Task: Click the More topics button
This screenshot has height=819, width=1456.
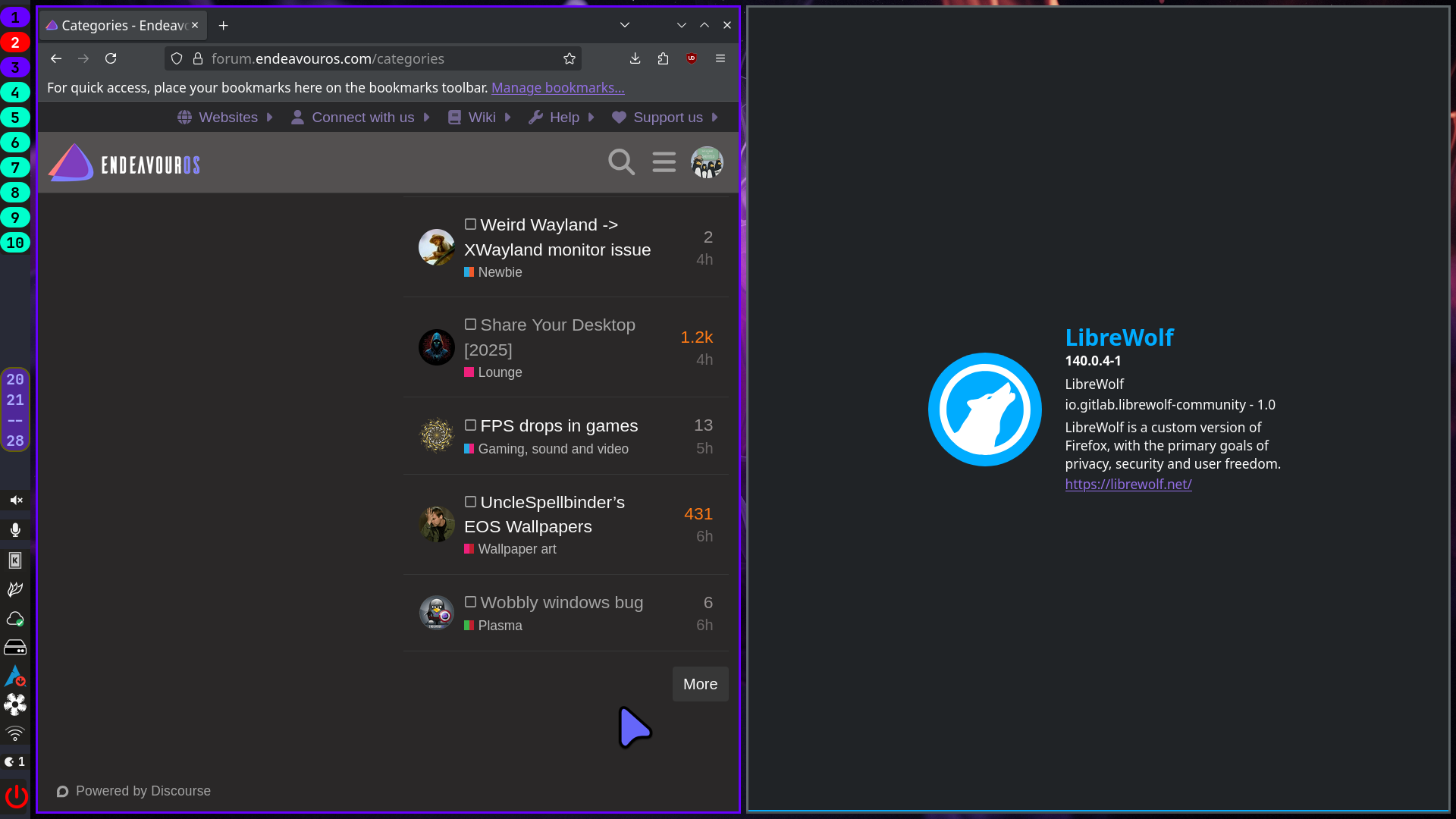Action: (699, 684)
